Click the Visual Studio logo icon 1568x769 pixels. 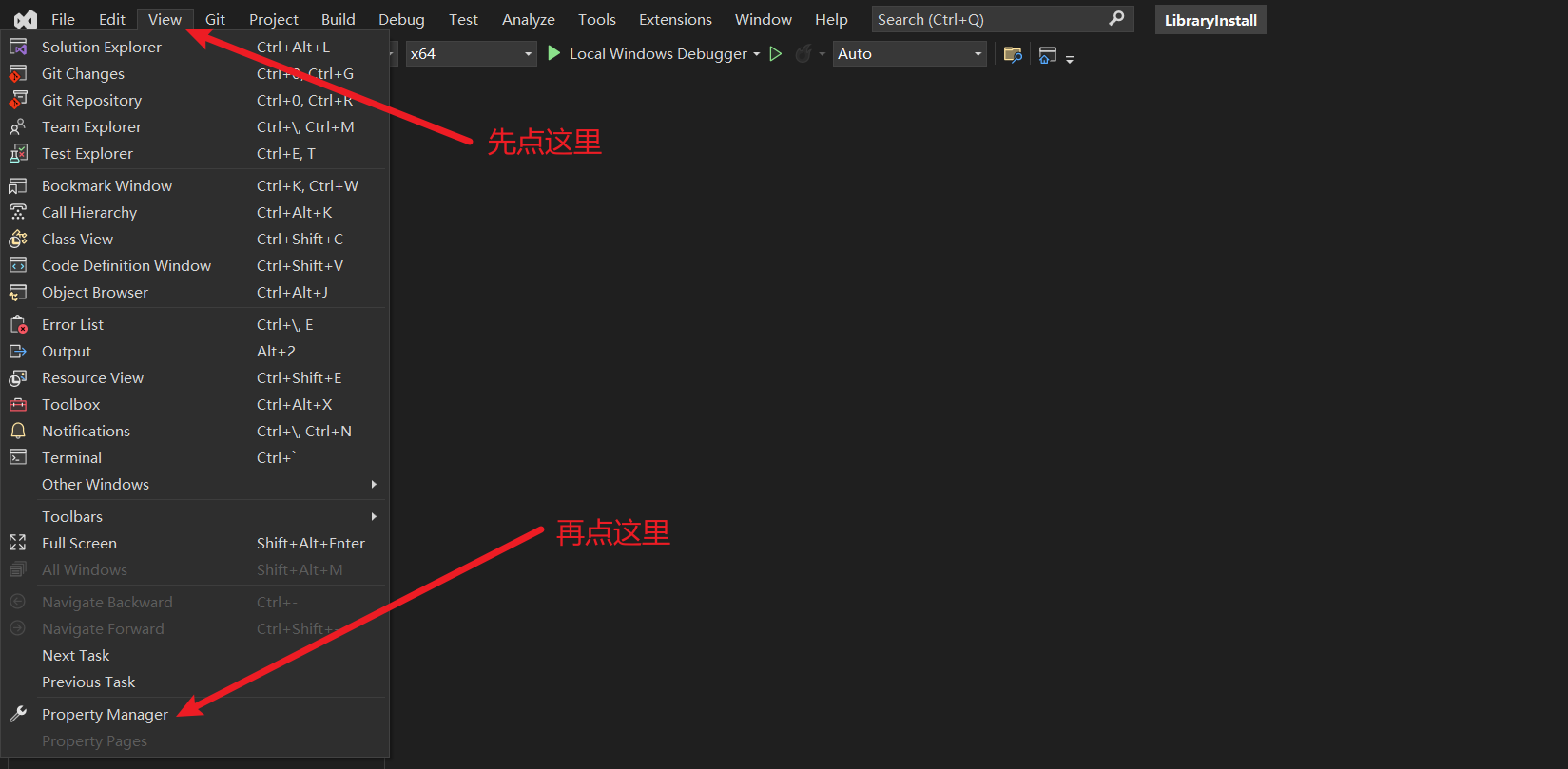(26, 20)
